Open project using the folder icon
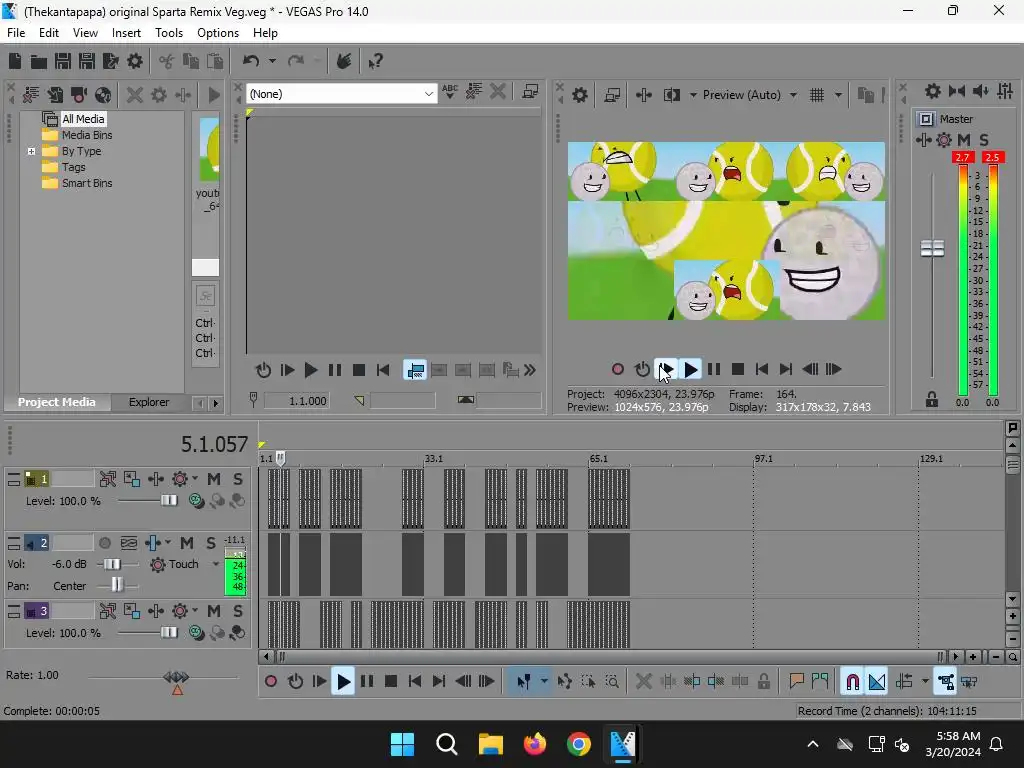 pos(39,61)
